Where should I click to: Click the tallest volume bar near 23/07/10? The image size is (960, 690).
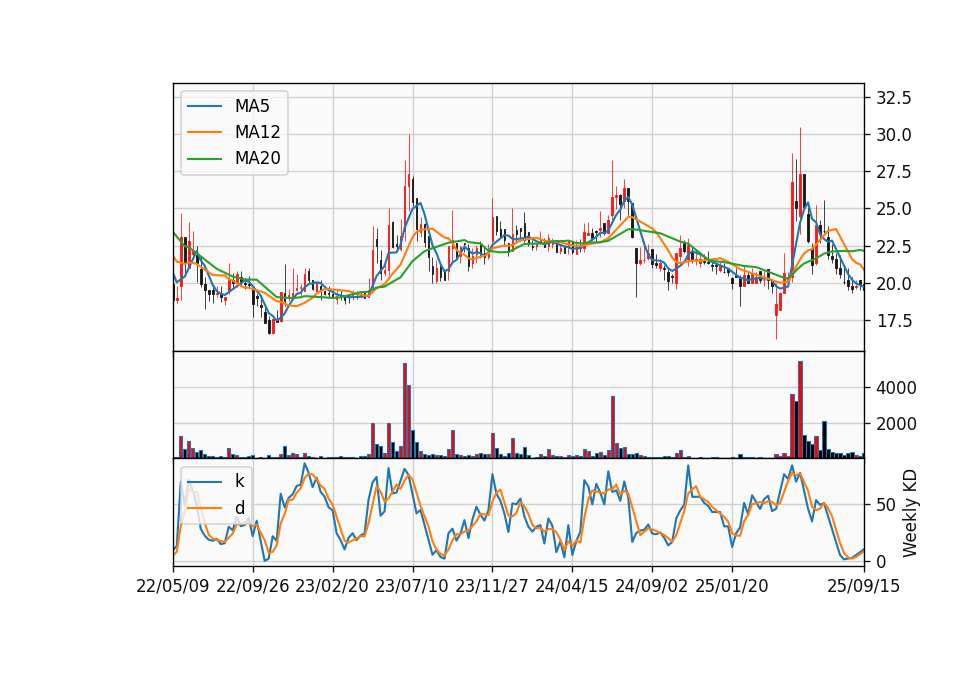coord(405,410)
